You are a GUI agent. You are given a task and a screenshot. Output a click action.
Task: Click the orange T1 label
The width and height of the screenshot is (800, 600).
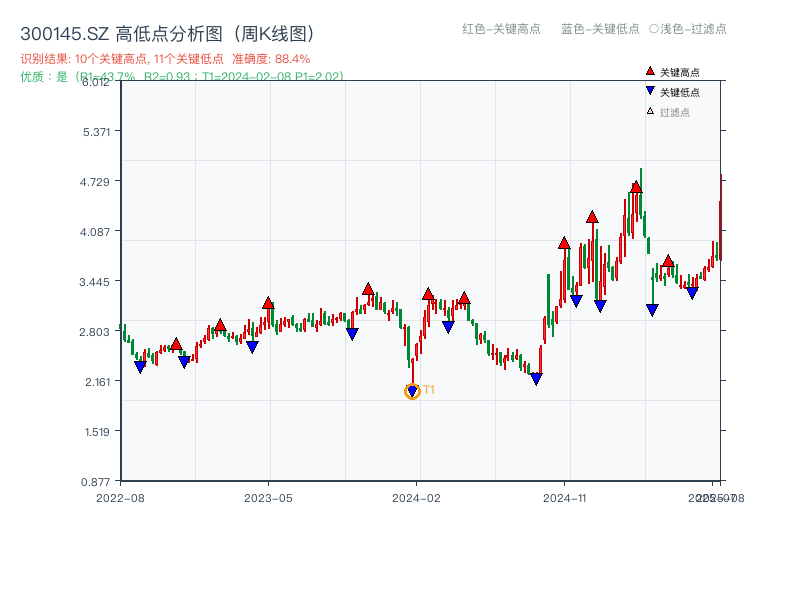click(429, 390)
